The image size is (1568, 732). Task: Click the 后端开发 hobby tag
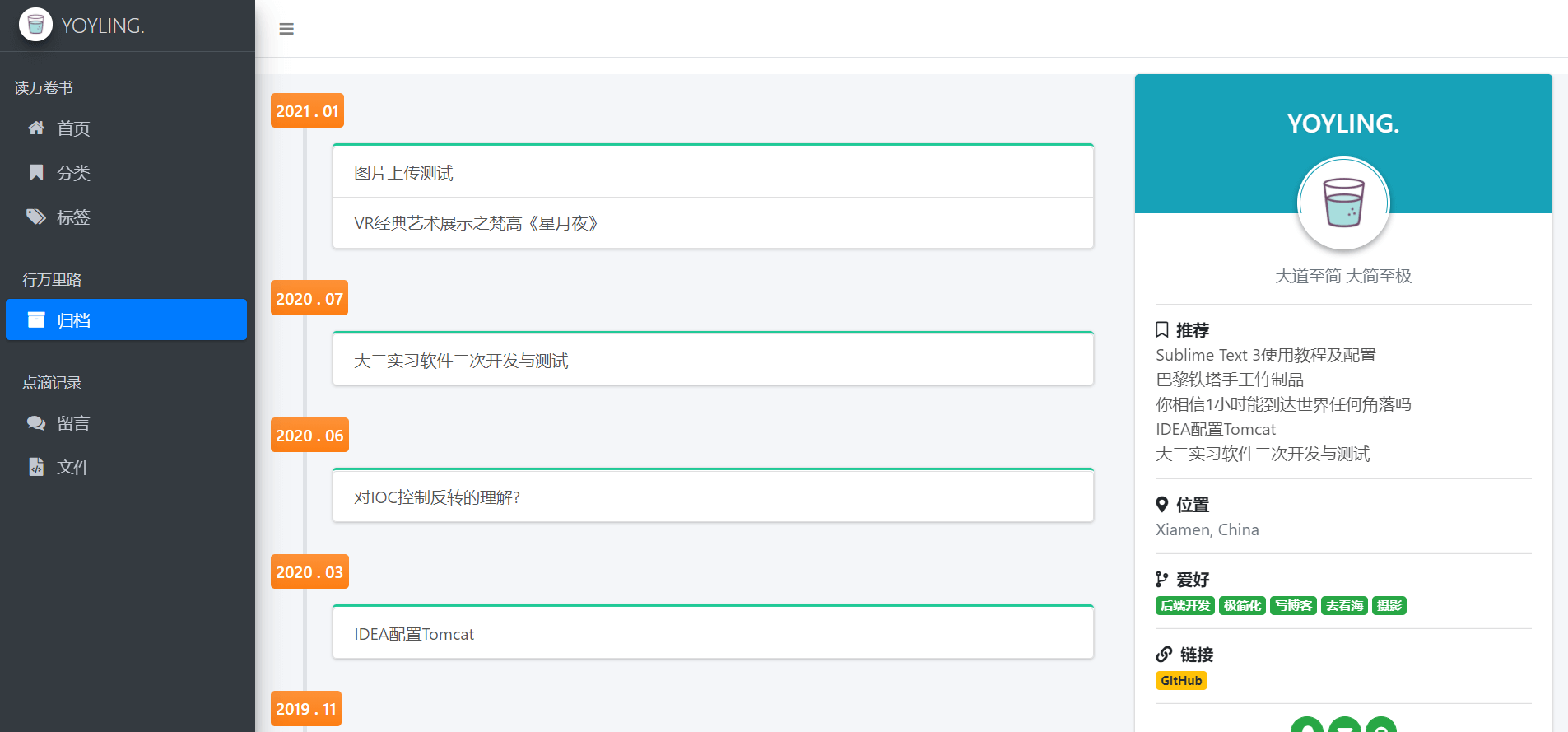click(1185, 605)
